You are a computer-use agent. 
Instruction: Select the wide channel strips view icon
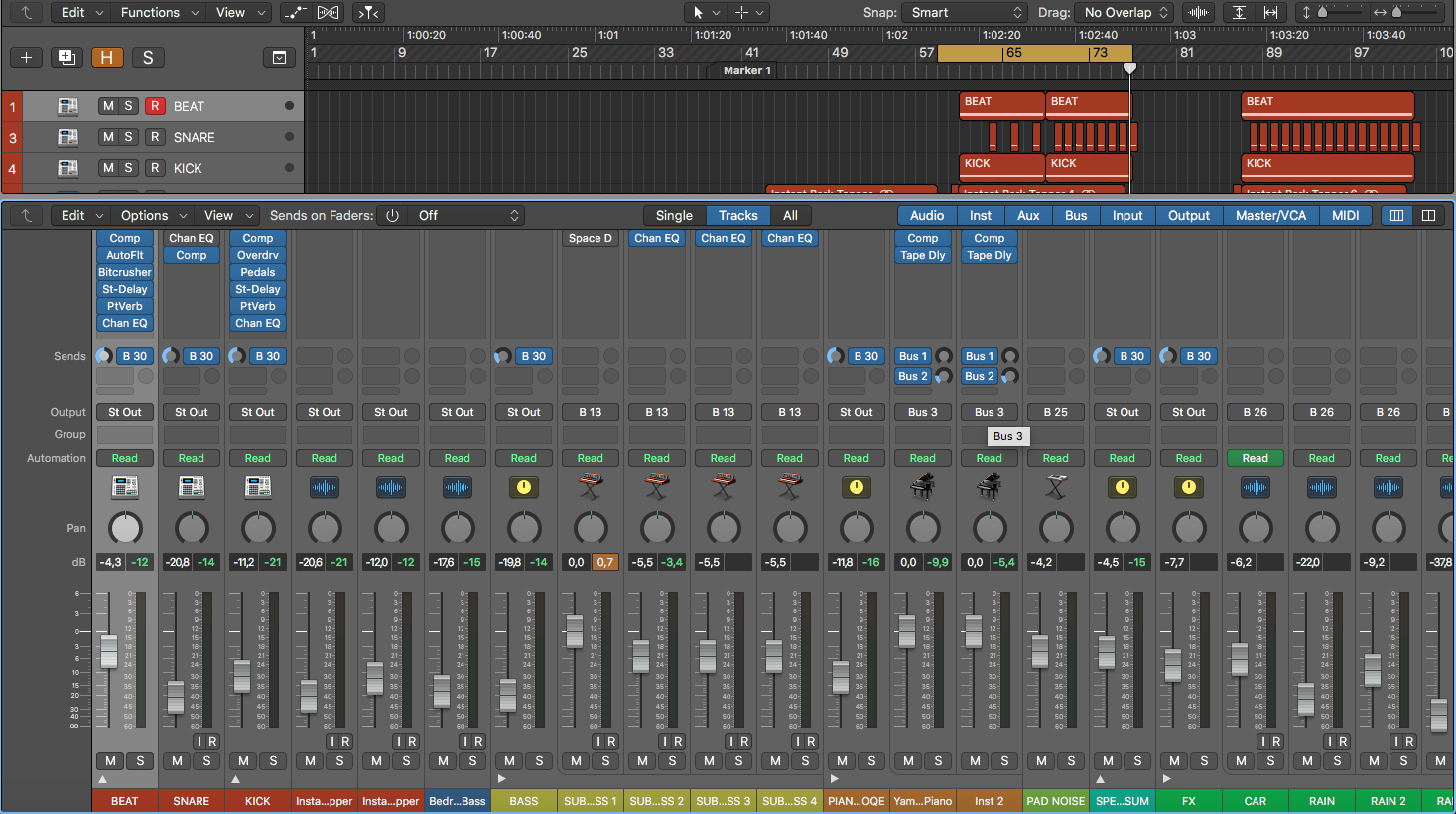click(x=1428, y=216)
